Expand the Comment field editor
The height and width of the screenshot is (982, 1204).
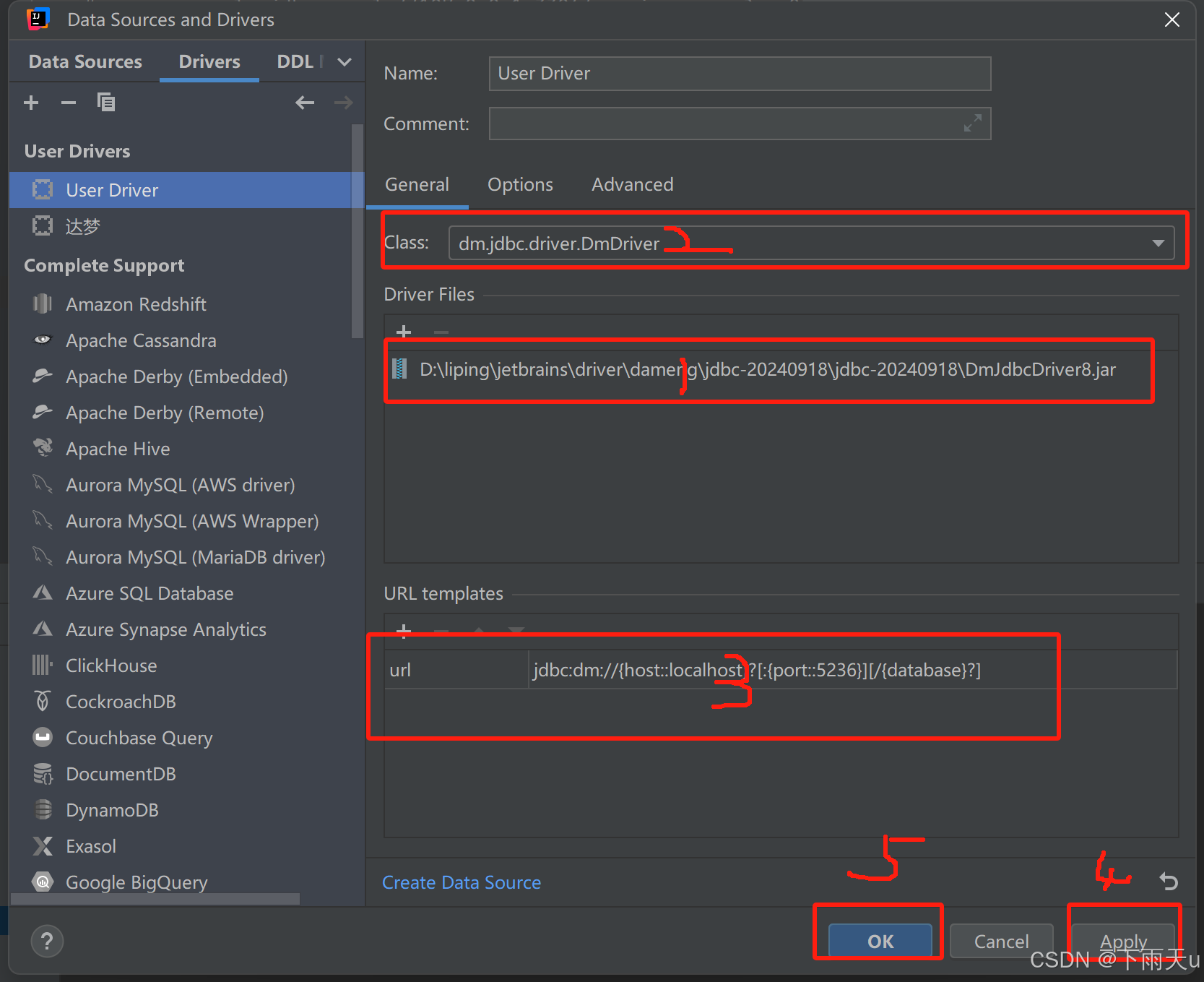click(x=973, y=124)
